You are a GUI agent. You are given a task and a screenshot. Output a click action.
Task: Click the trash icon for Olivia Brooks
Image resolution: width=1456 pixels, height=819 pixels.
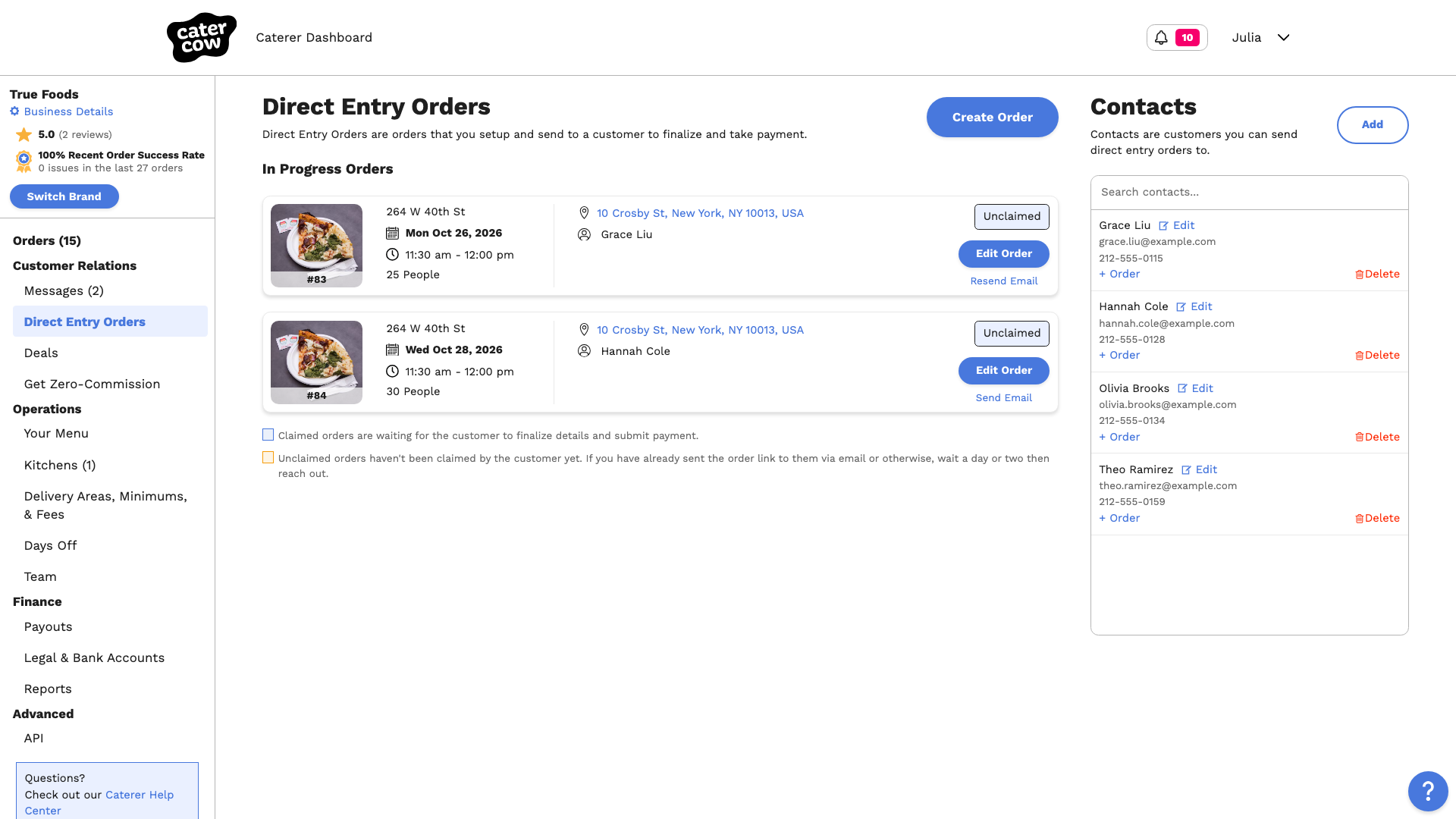[1360, 437]
